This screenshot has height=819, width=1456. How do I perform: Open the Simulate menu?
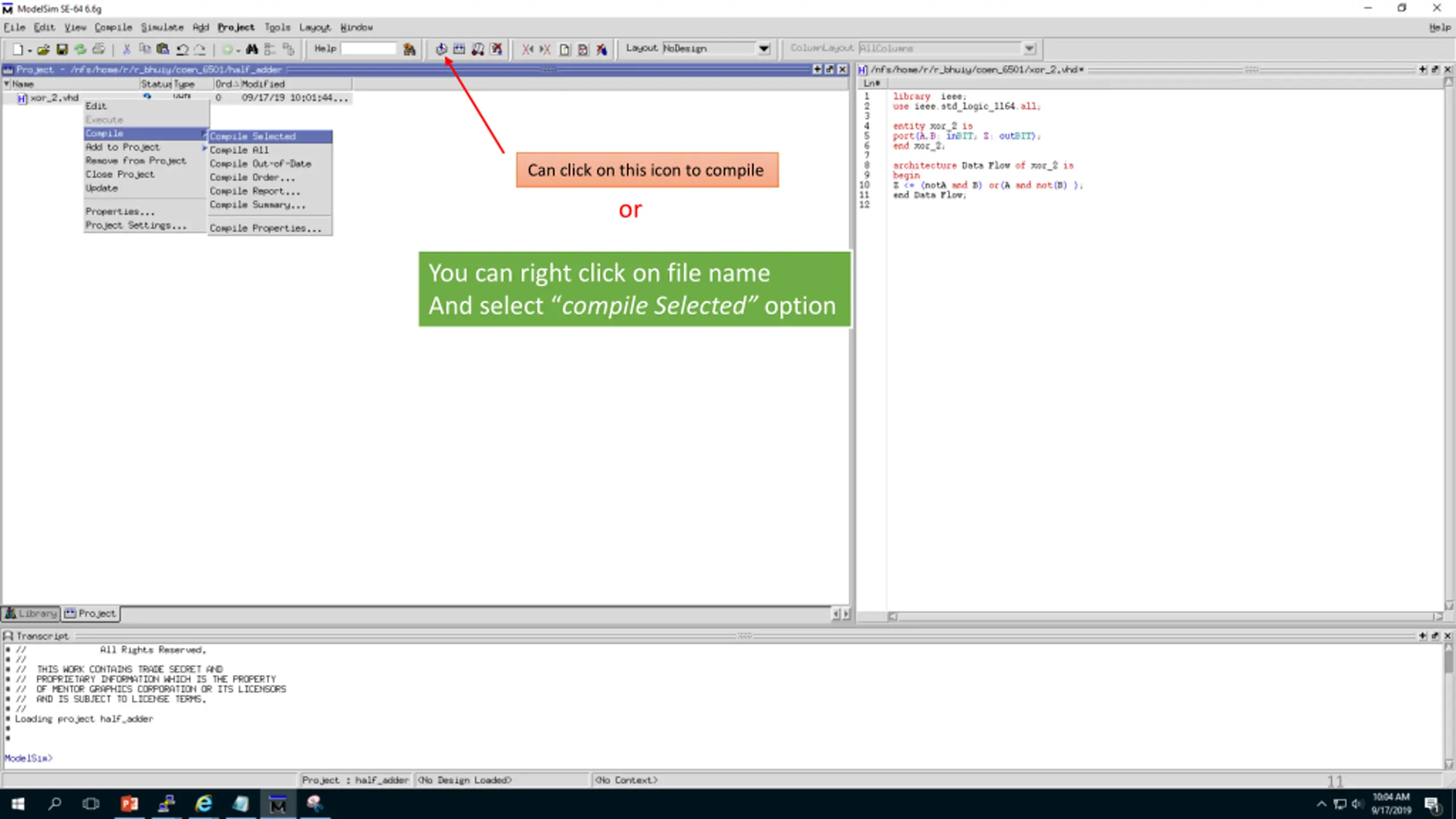[162, 27]
